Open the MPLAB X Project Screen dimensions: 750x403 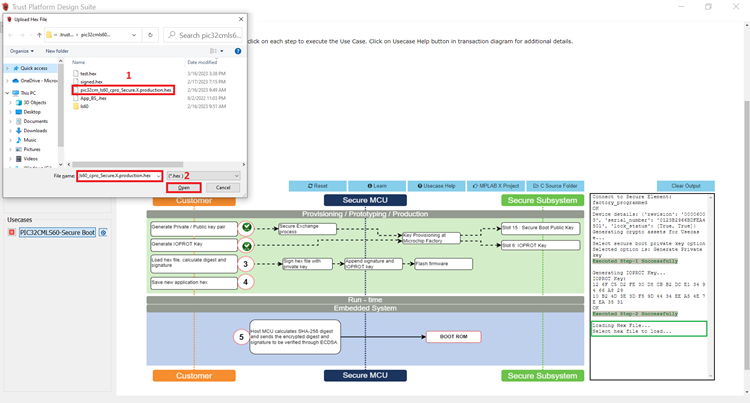496,186
